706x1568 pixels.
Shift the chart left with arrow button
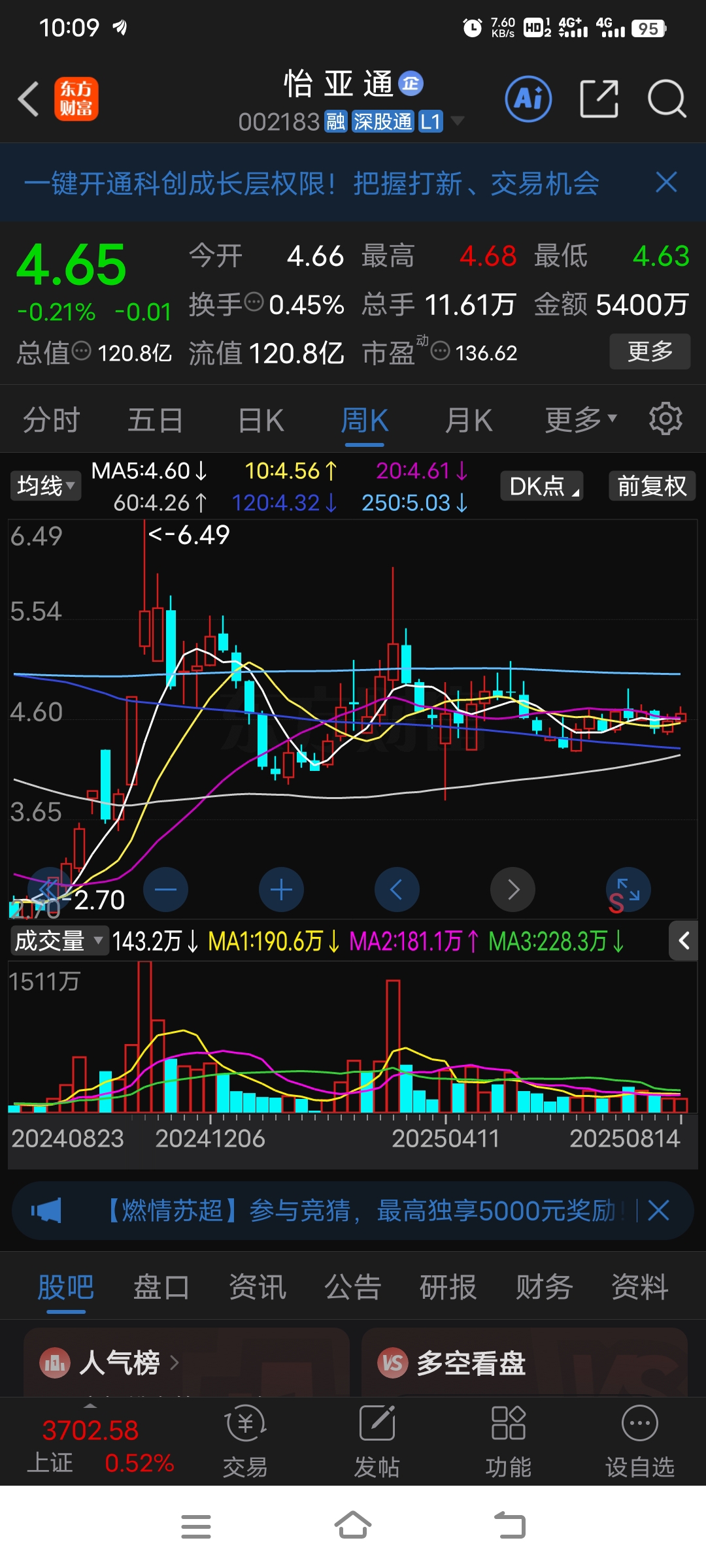tap(397, 889)
